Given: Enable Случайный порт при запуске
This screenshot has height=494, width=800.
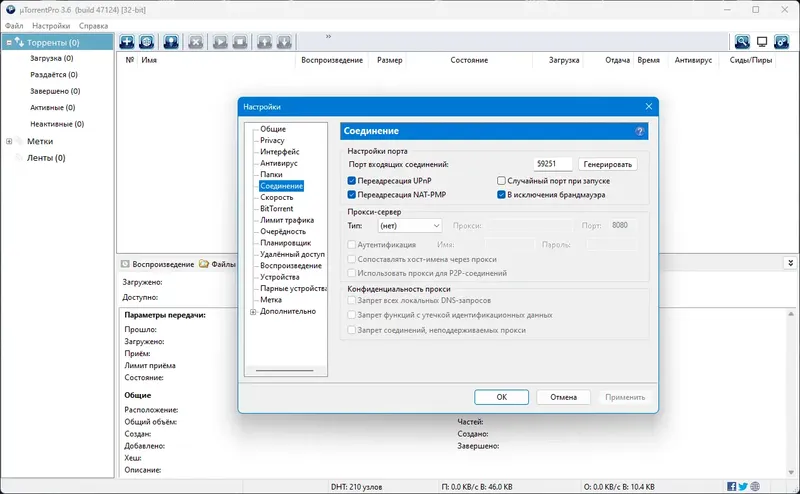Looking at the screenshot, I should (501, 181).
